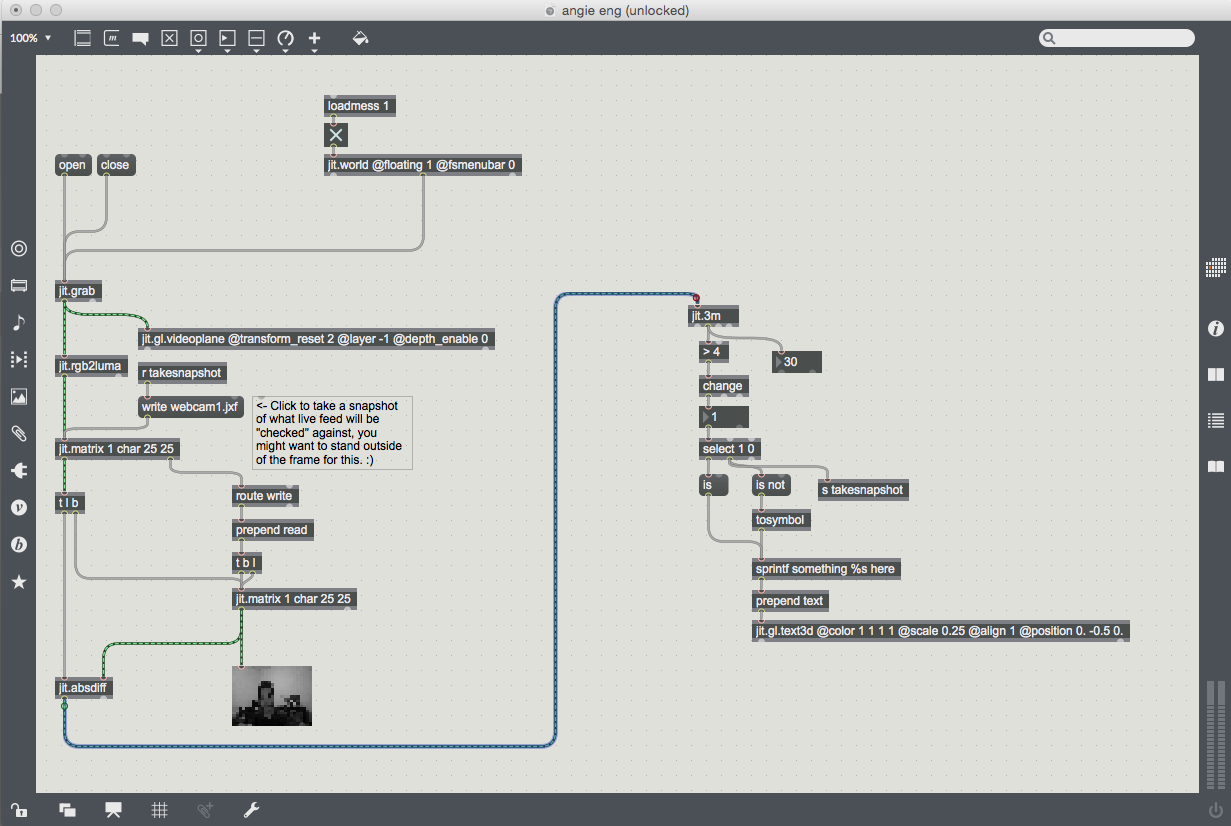Open the plus add-object toolbar menu
This screenshot has width=1231, height=826.
tap(314, 39)
